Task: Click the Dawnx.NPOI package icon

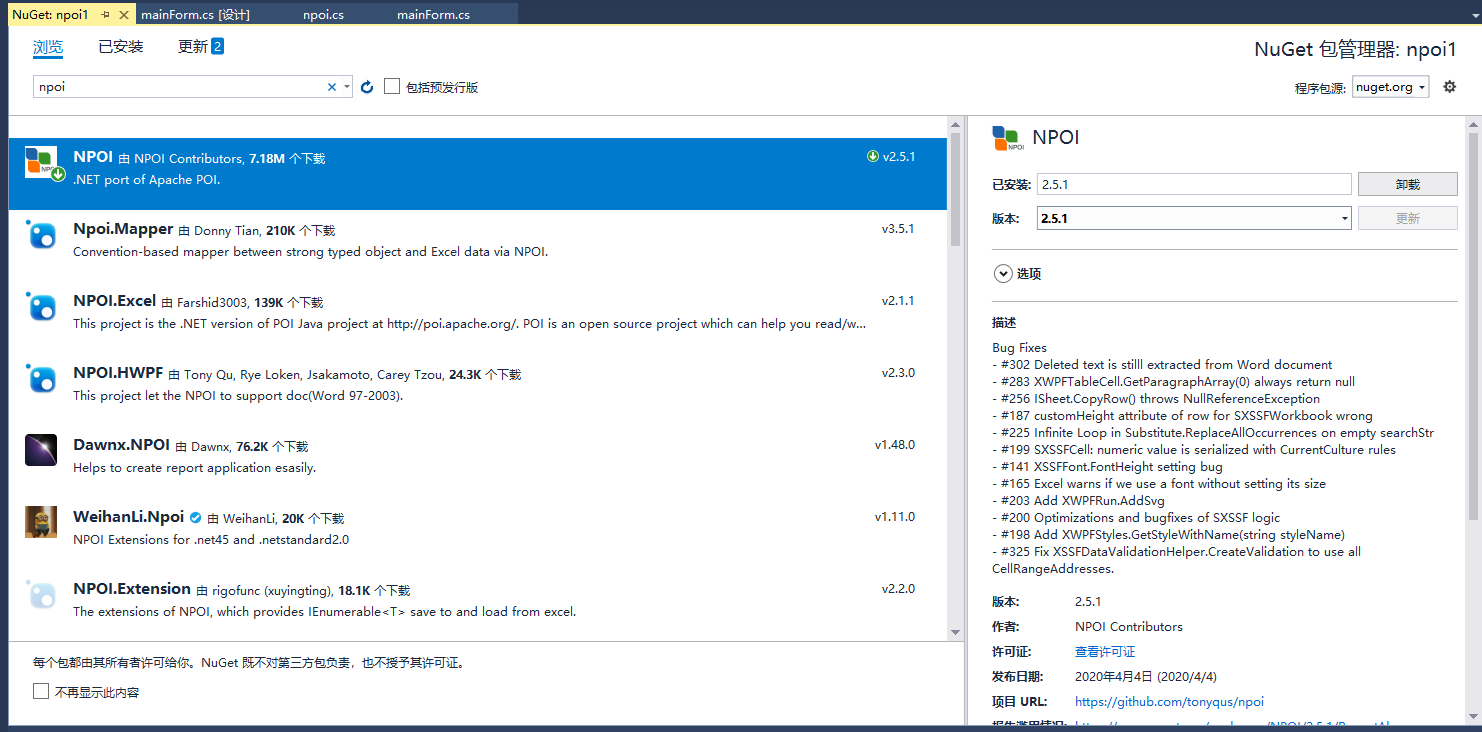Action: 41,450
